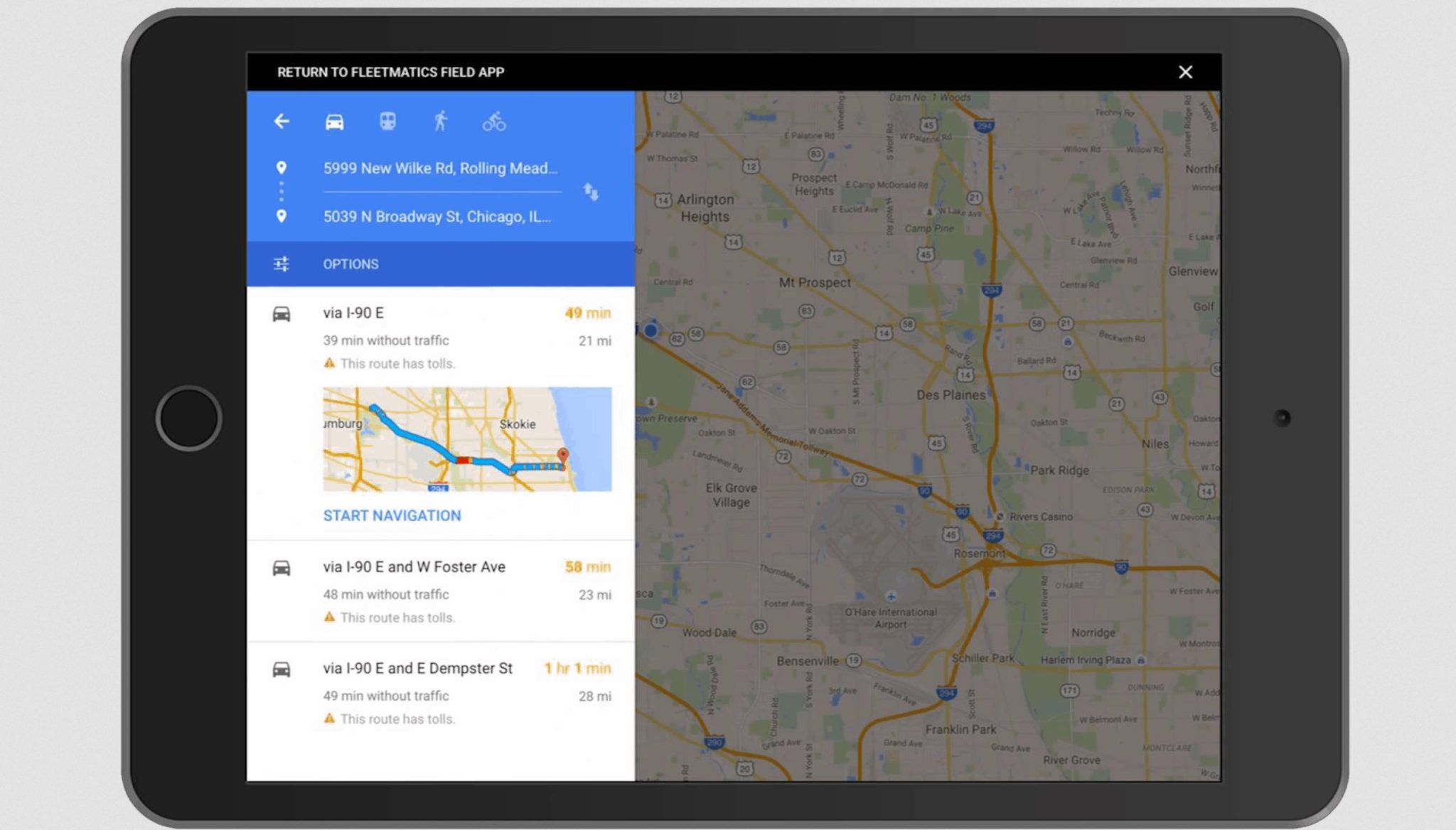
Task: Select bicycling directions mode
Action: 495,121
